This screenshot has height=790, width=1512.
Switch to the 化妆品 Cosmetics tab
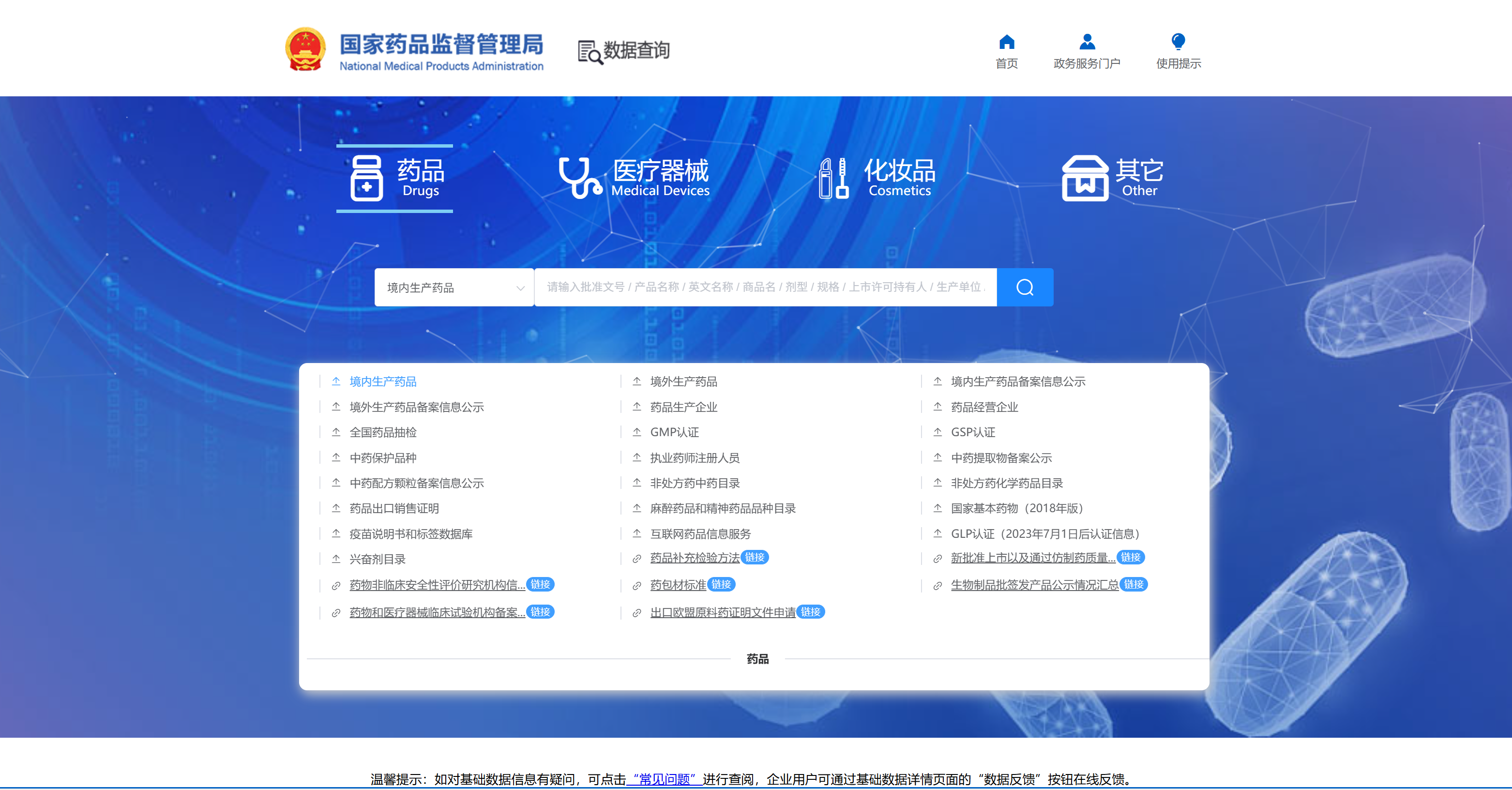point(877,178)
